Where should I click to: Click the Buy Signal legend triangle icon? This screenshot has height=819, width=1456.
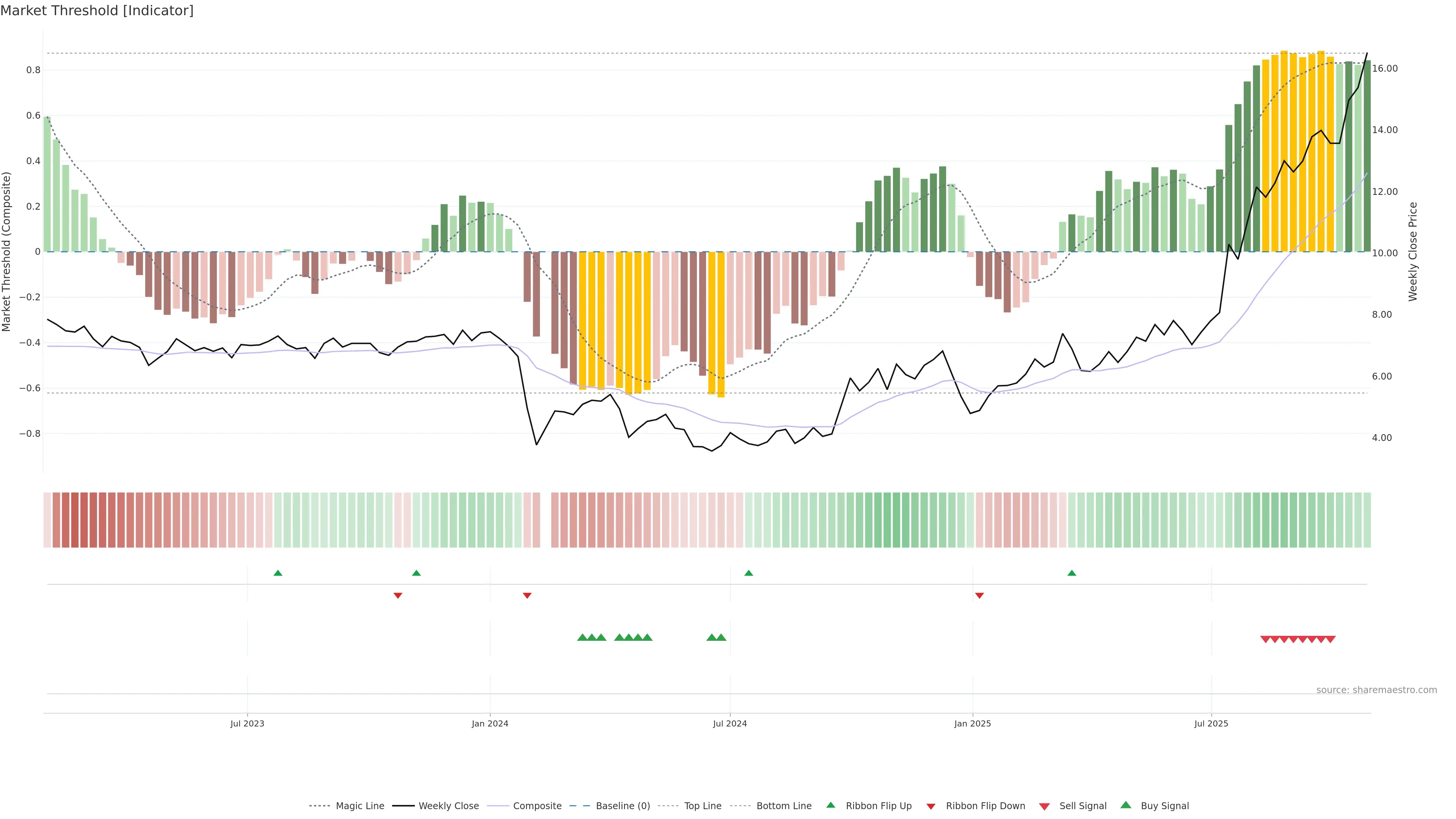[1126, 805]
